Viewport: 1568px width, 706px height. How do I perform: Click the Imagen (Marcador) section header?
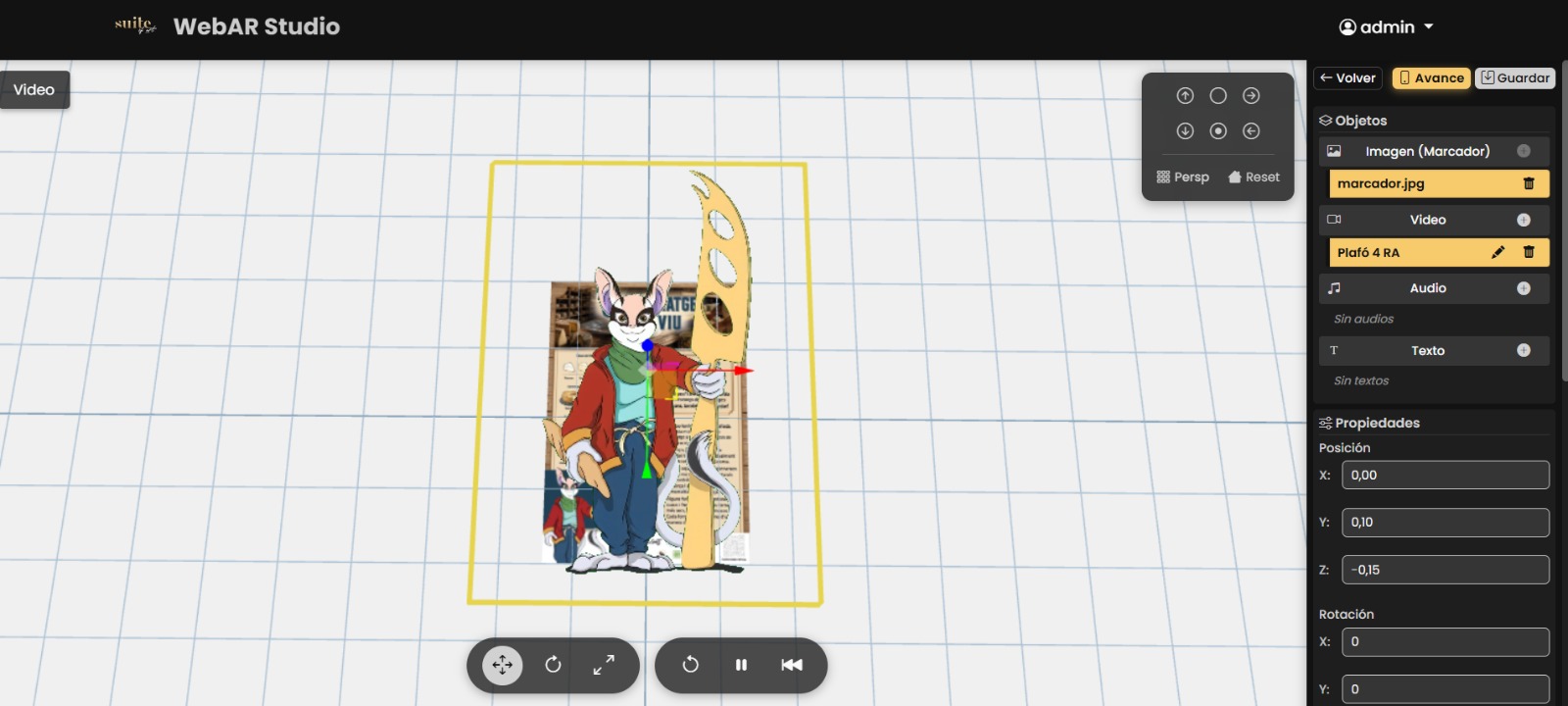[x=1435, y=151]
